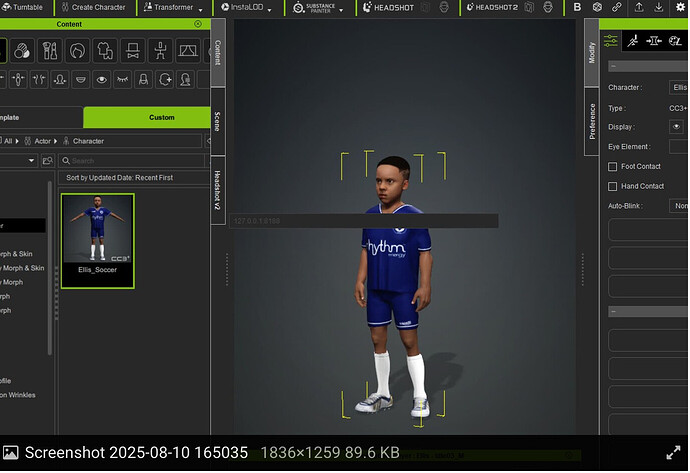Select the Material palette tab icon
Viewport: 690px width, 473px height.
(675, 41)
